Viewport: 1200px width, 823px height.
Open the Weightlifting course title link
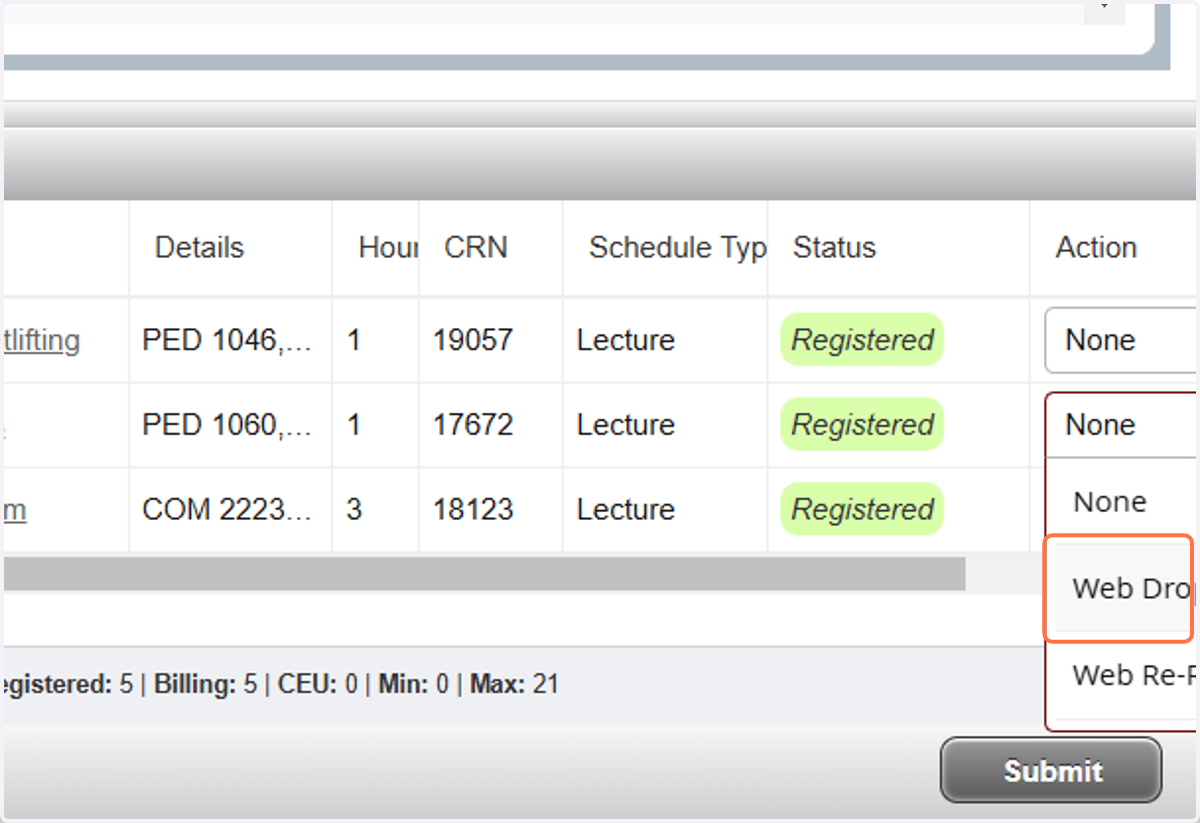click(40, 340)
